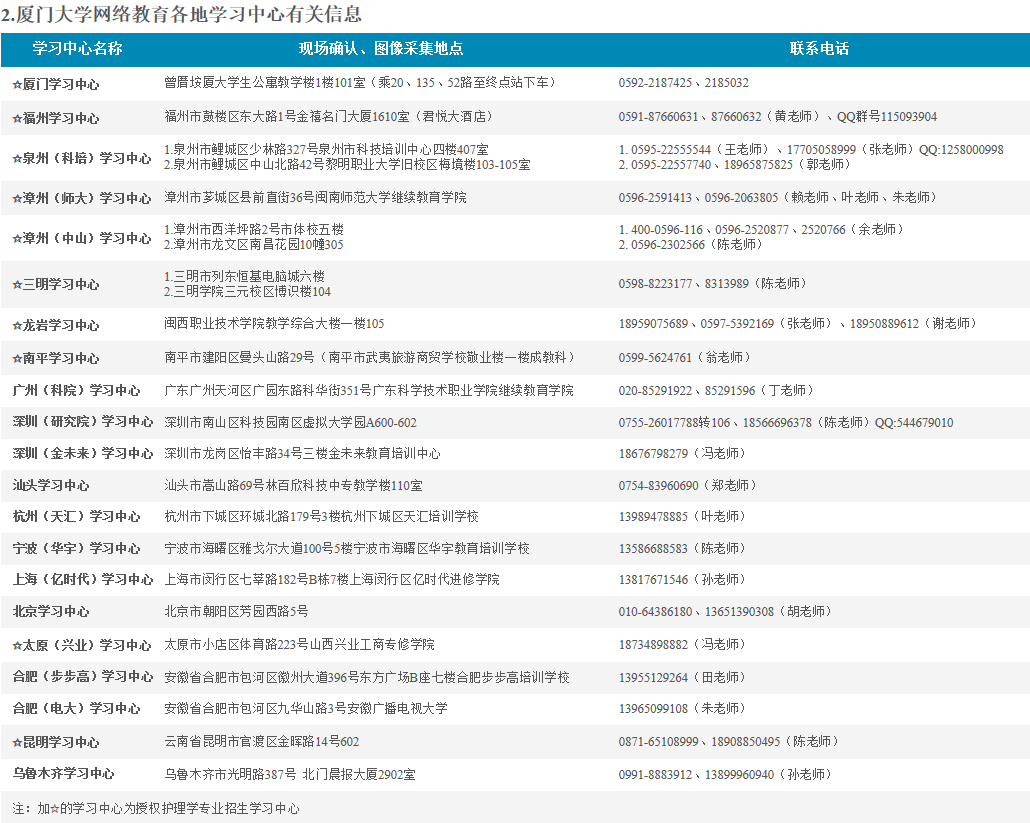Click the footnote 加☆的学习中心为授权护理学专业招生学习中心
This screenshot has width=1030, height=823.
tap(156, 809)
